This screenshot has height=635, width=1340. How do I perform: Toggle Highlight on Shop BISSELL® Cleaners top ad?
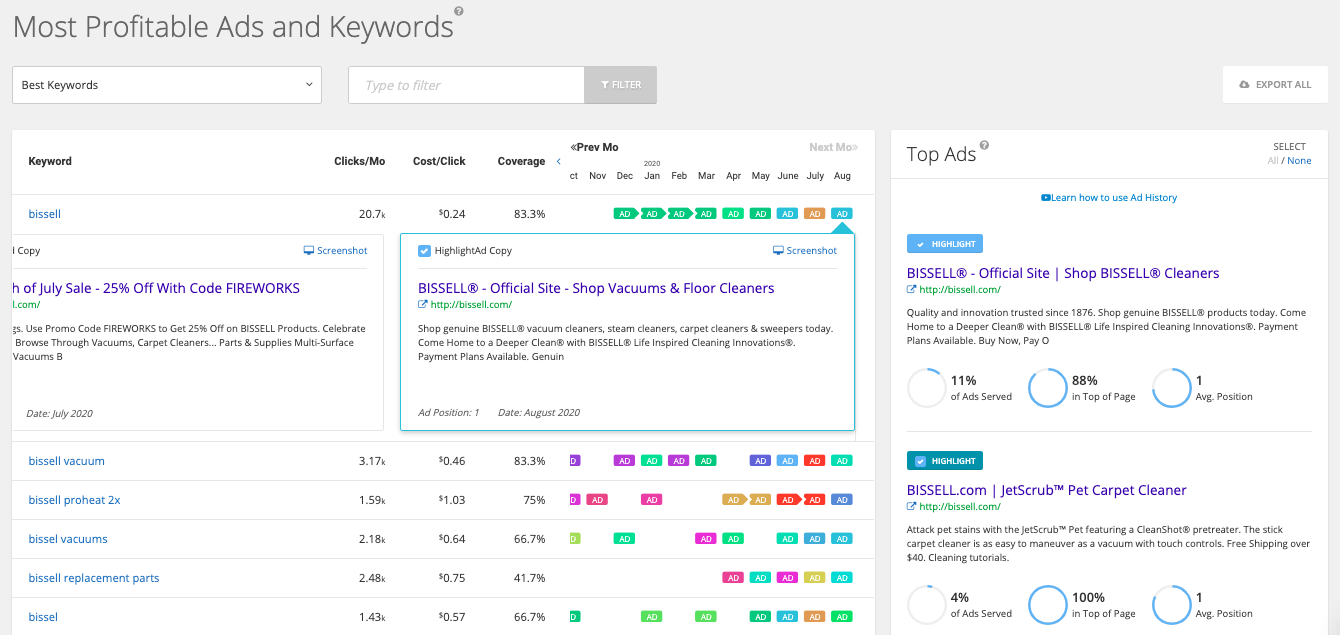[945, 243]
